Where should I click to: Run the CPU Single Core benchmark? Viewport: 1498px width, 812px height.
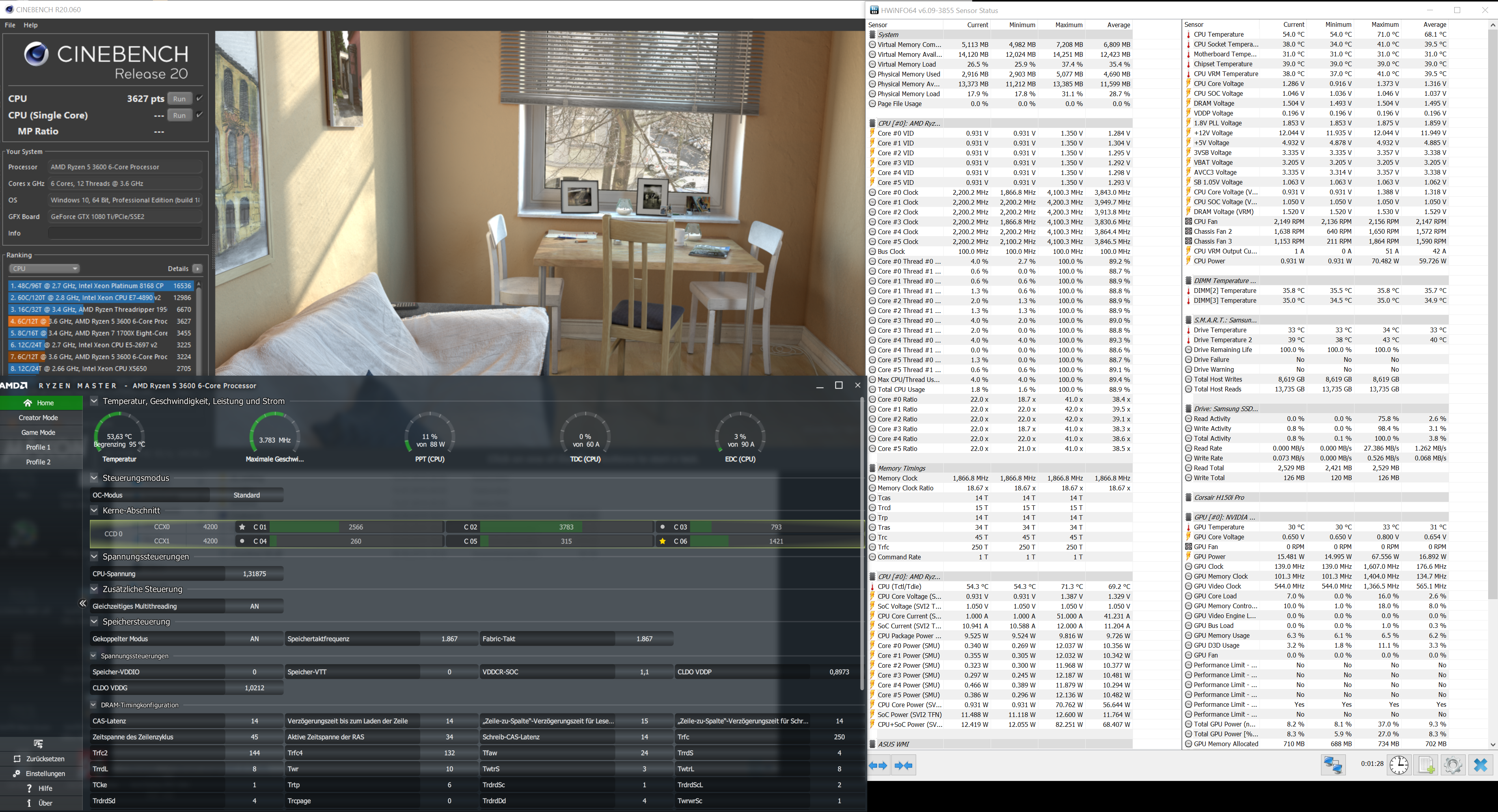point(180,115)
